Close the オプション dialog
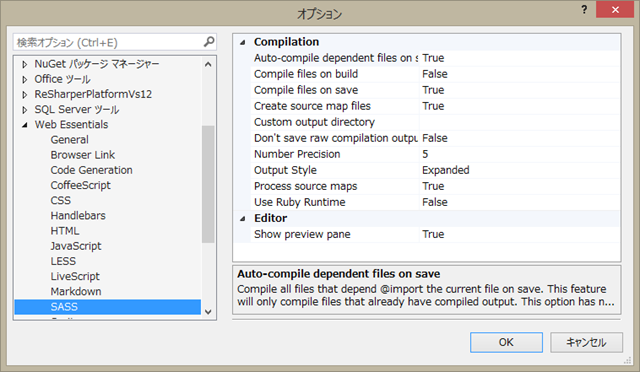This screenshot has width=640, height=372. (615, 10)
